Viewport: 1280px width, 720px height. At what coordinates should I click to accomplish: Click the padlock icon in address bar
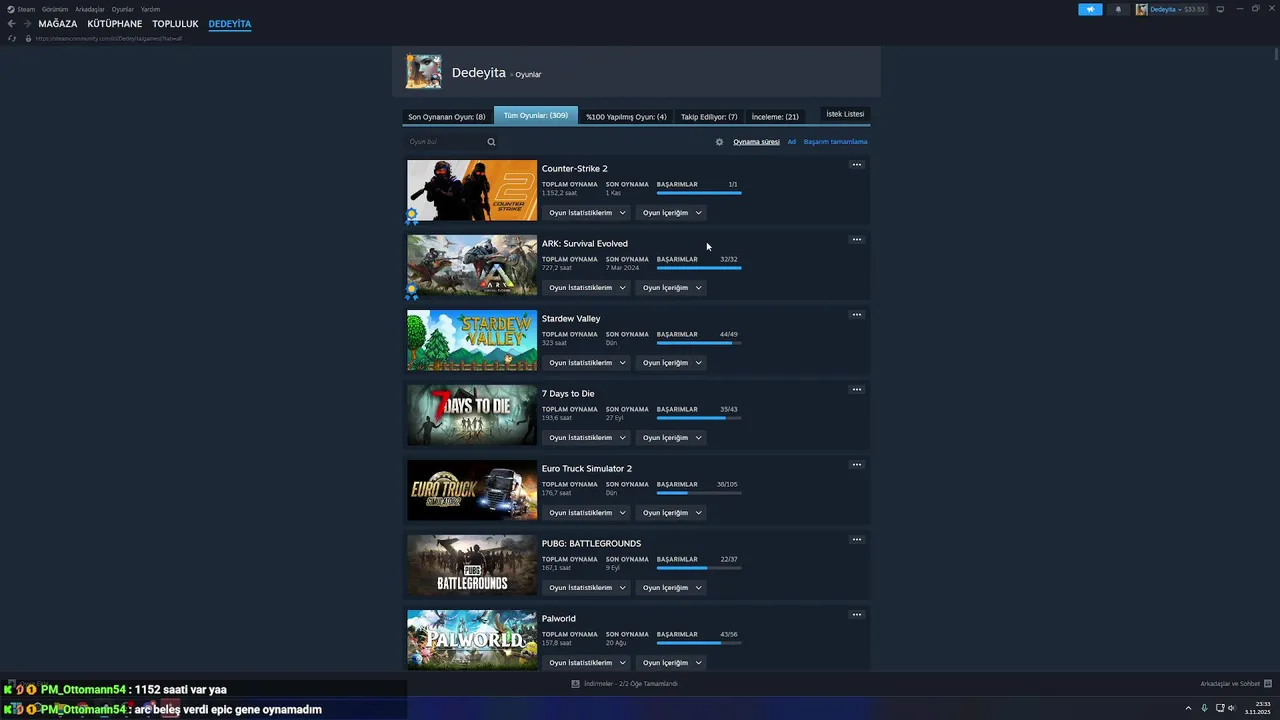pos(28,38)
